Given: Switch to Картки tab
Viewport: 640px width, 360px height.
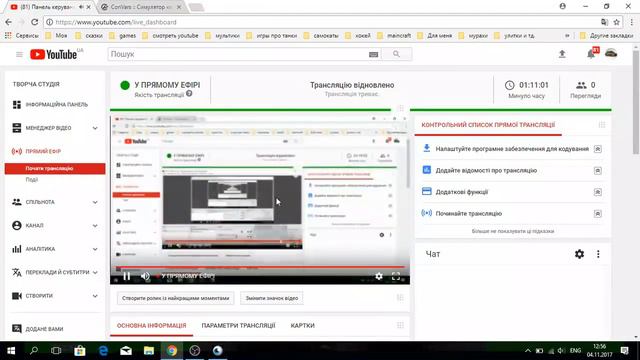Looking at the screenshot, I should (302, 326).
